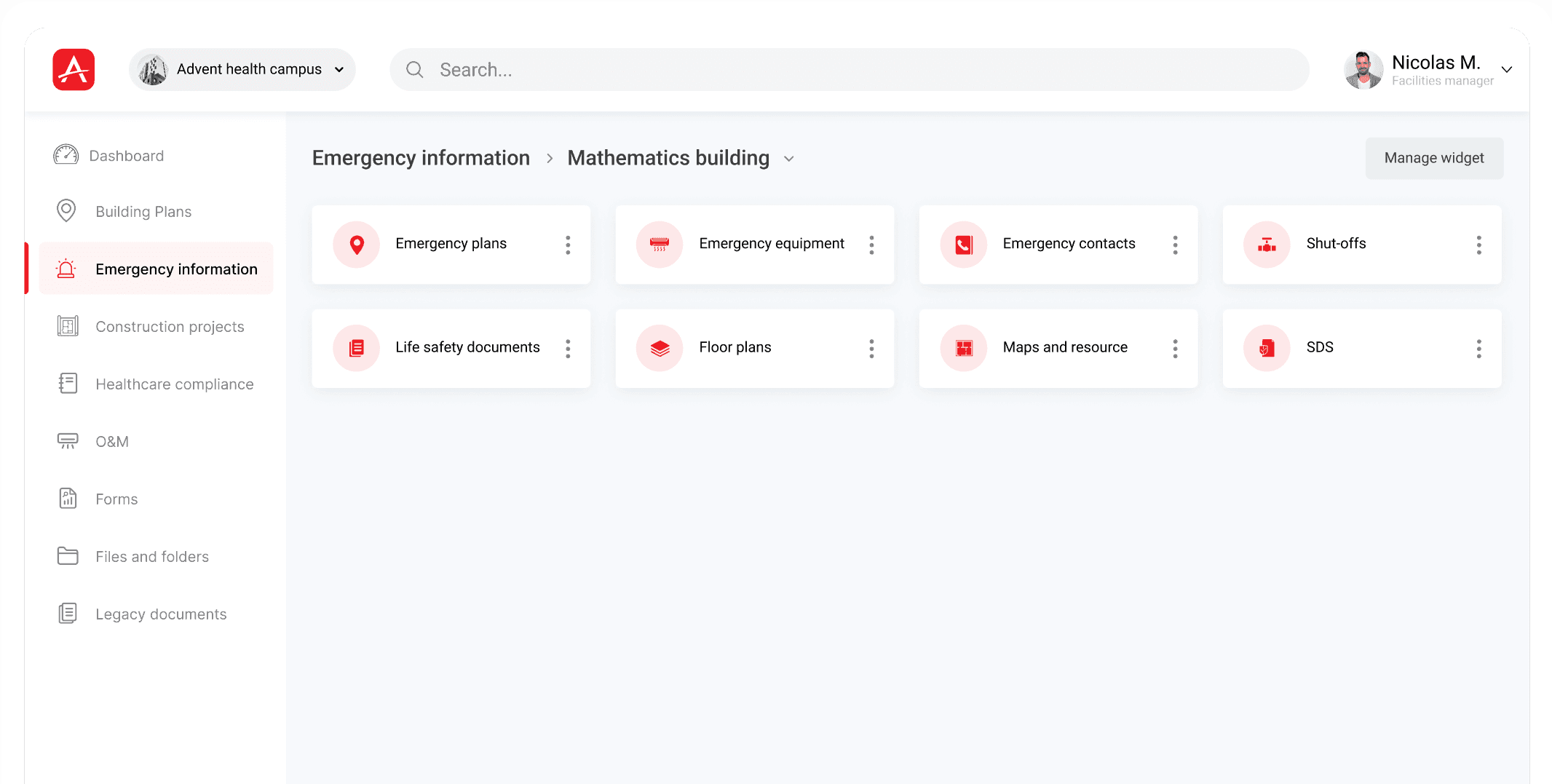
Task: Open the SDS document icon
Action: point(1267,348)
